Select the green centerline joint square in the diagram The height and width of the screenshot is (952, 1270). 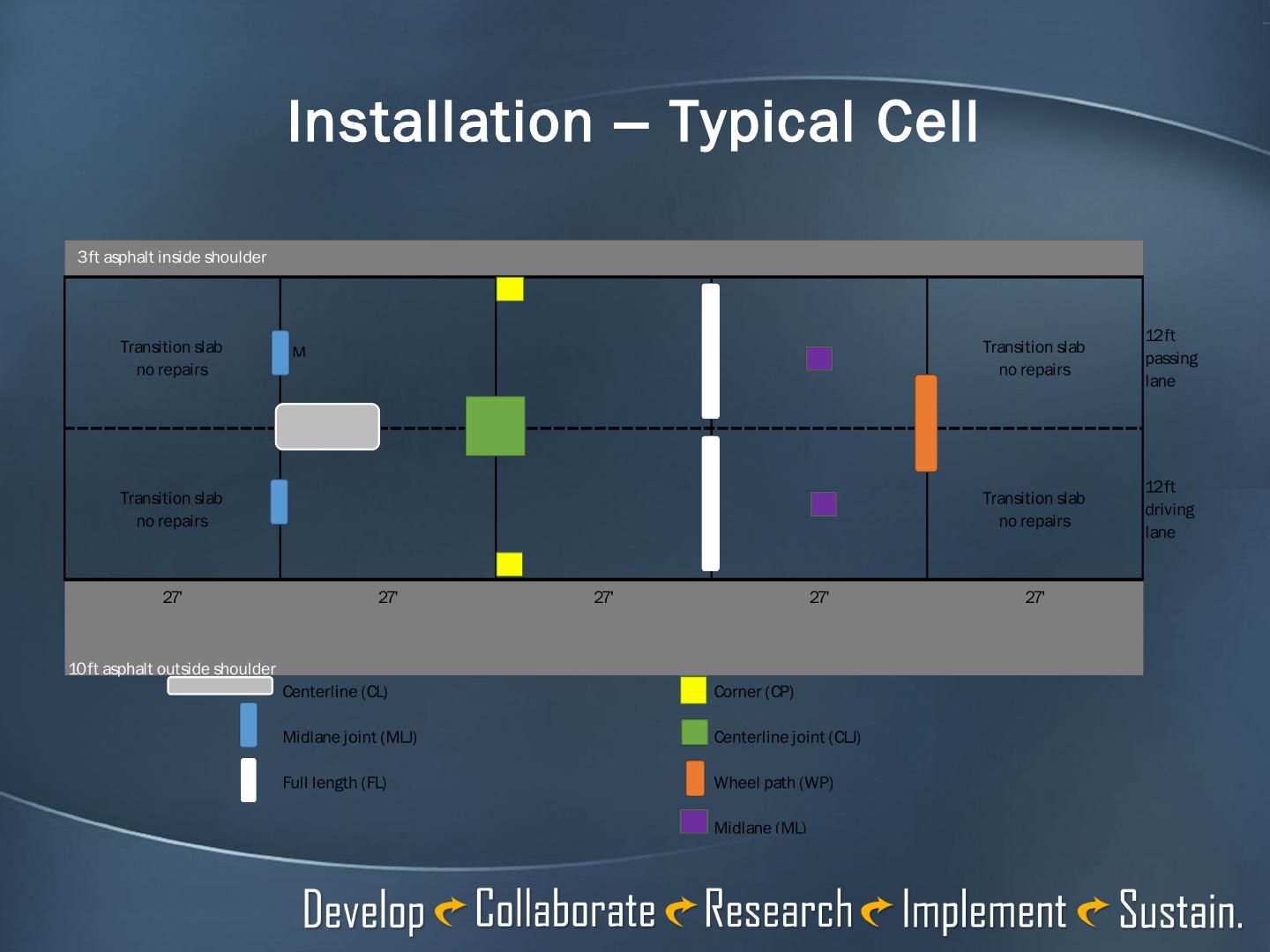[495, 426]
